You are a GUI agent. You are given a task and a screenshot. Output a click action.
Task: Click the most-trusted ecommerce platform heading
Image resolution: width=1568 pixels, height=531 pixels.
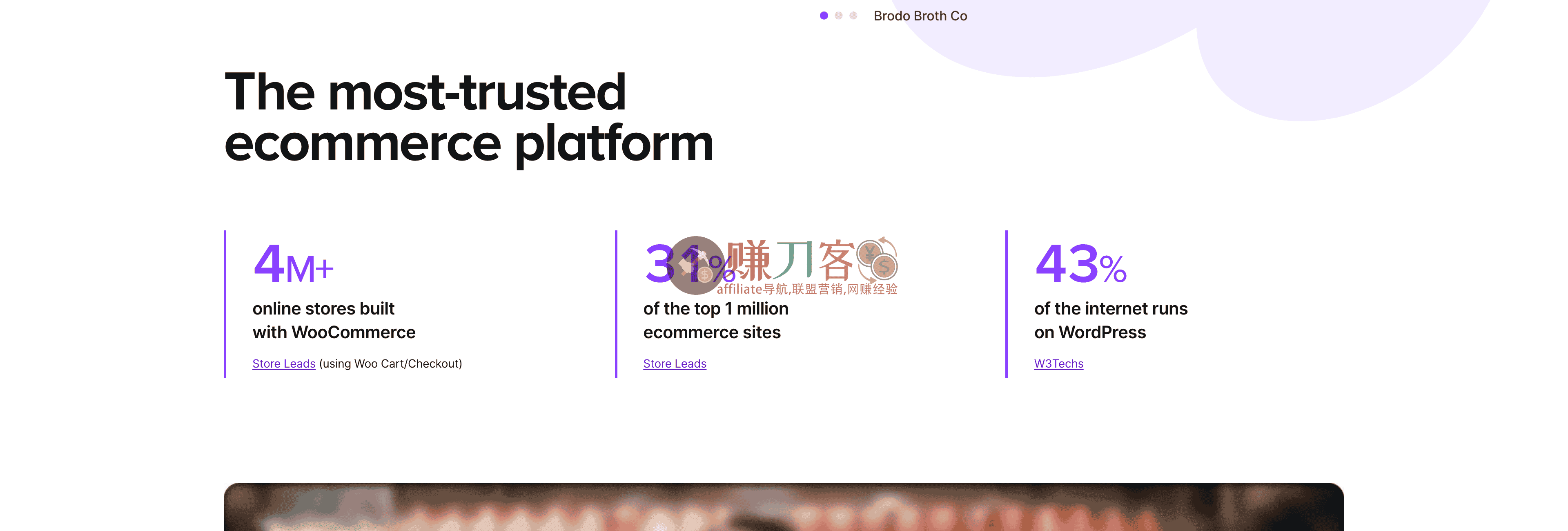tap(469, 116)
